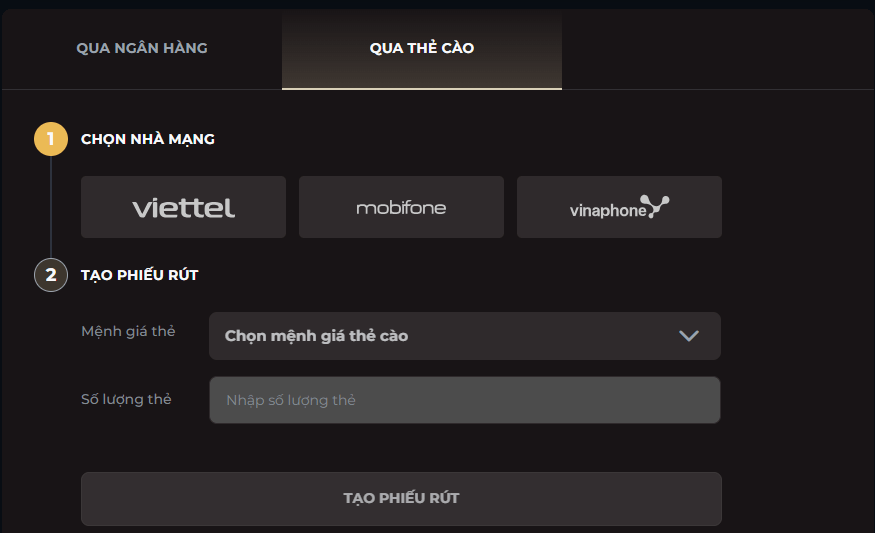Click the Vinaphone three-dot symbol
Viewport: 875px width, 533px height.
coord(656,205)
